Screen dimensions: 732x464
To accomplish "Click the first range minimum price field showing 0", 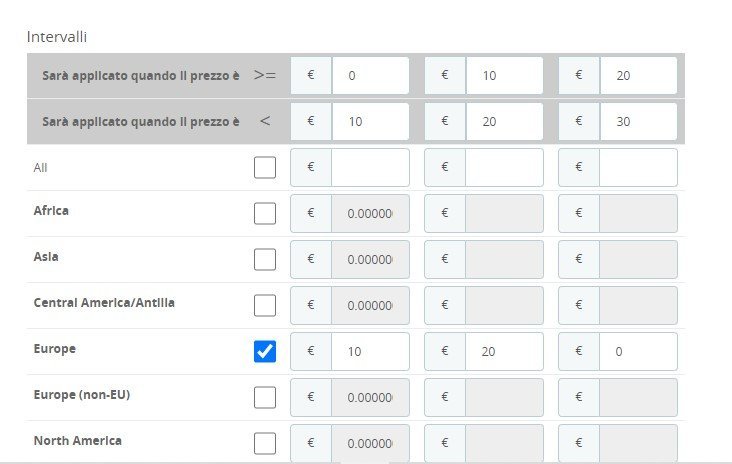I will (x=370, y=75).
